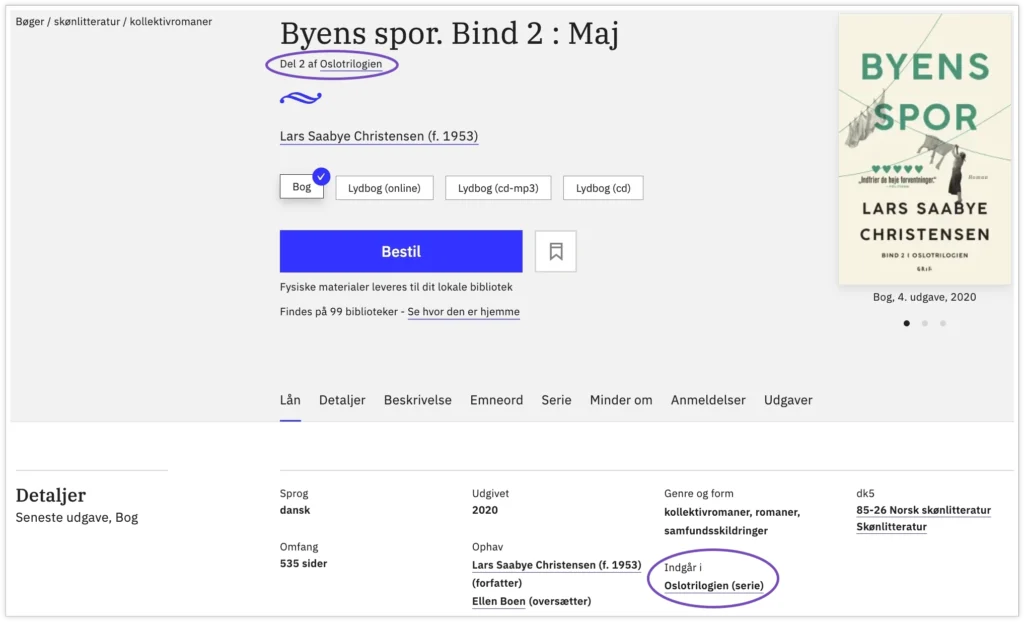The width and height of the screenshot is (1024, 622).
Task: Open the Anmeldelser tab
Action: (x=708, y=400)
